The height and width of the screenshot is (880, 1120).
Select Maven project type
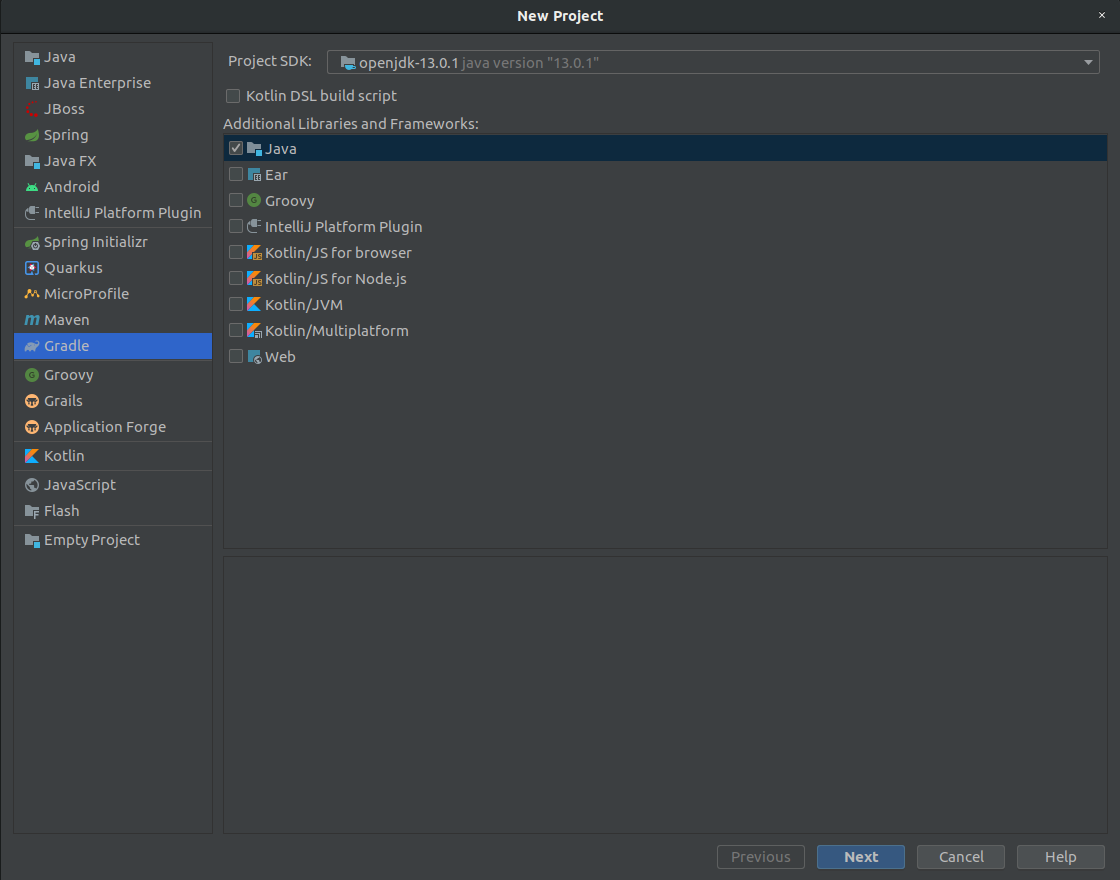click(113, 320)
